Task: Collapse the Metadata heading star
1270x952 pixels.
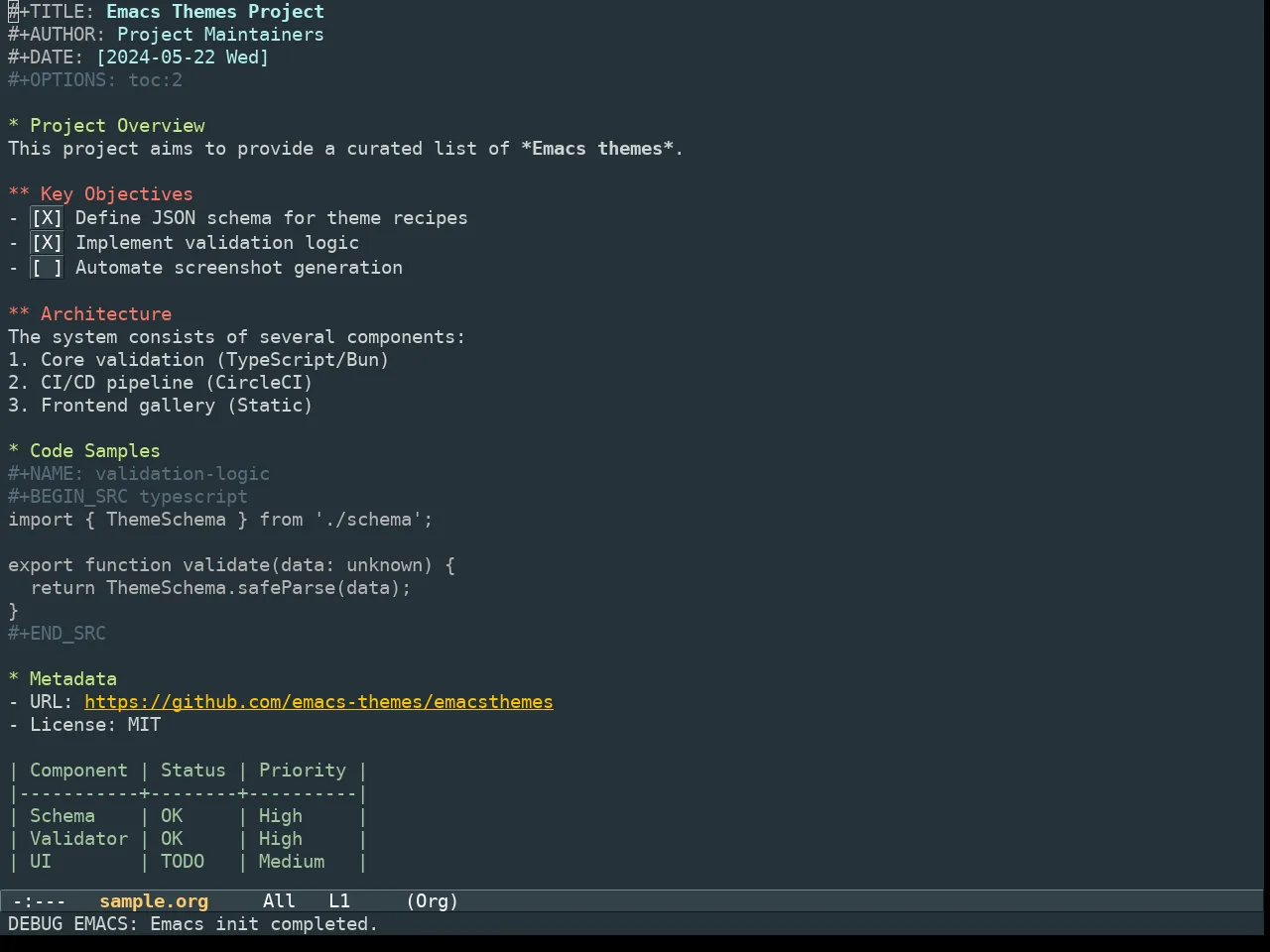Action: tap(14, 679)
